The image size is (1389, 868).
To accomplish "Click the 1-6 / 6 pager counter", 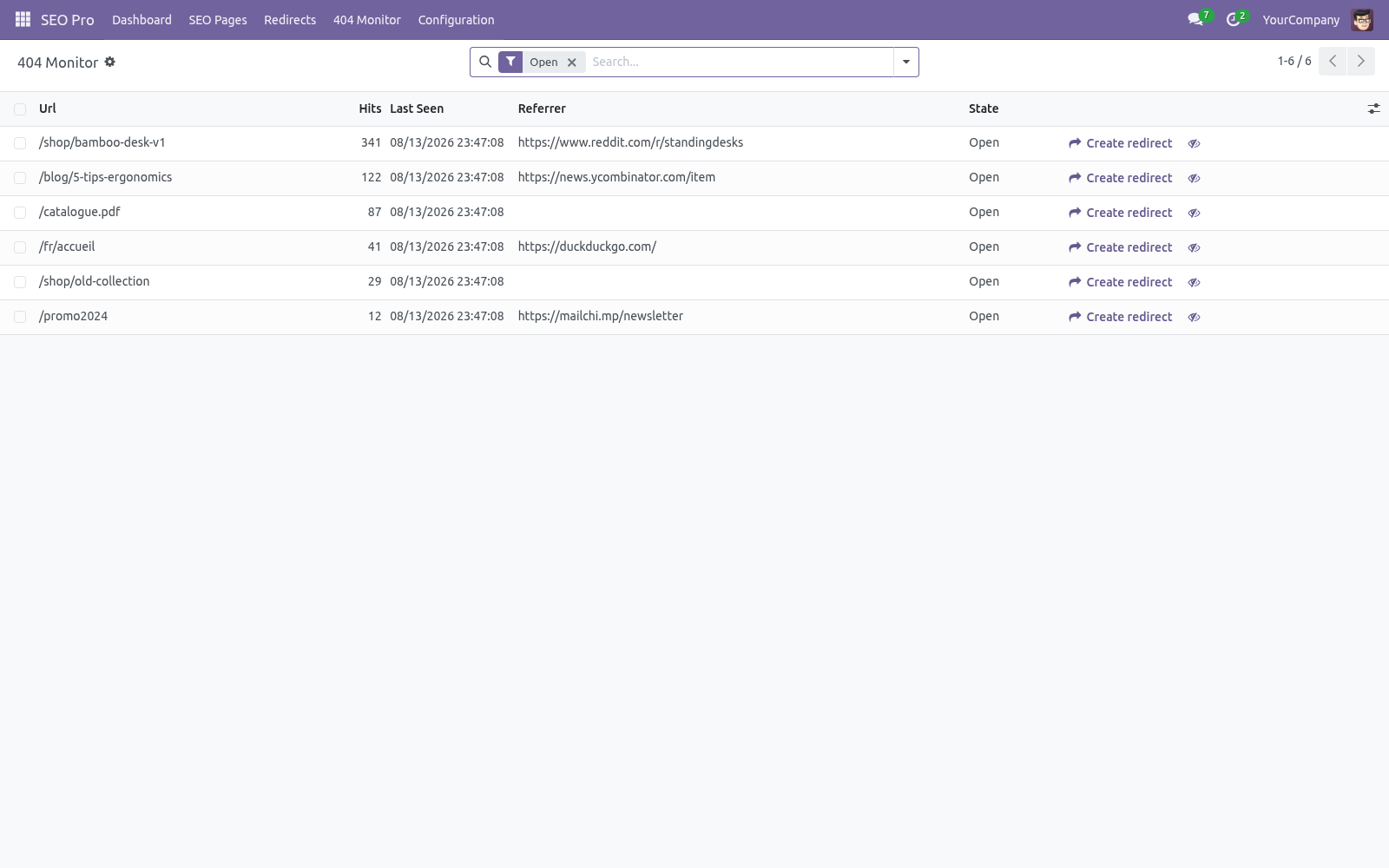I will click(x=1294, y=61).
